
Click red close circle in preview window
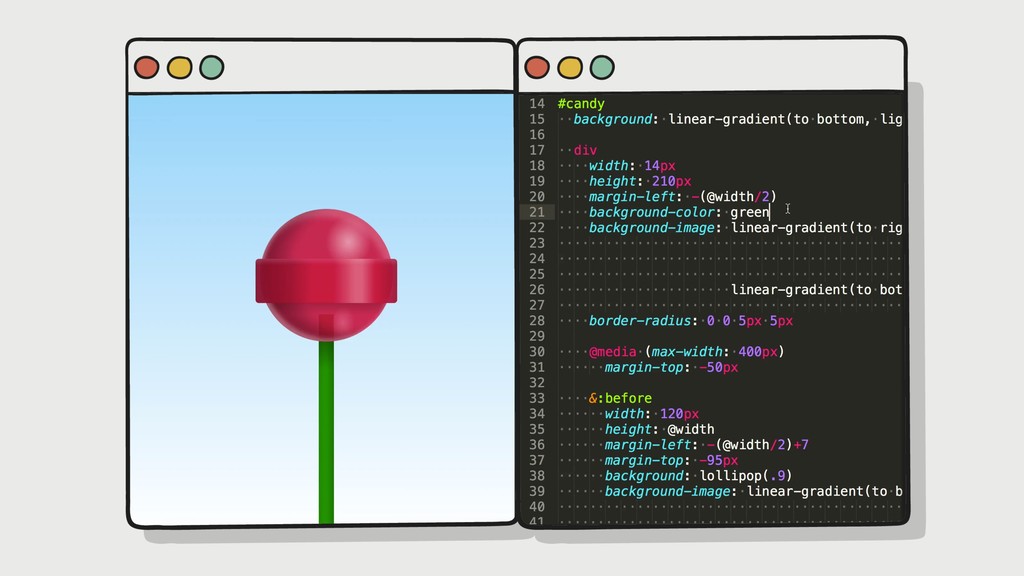(146, 67)
